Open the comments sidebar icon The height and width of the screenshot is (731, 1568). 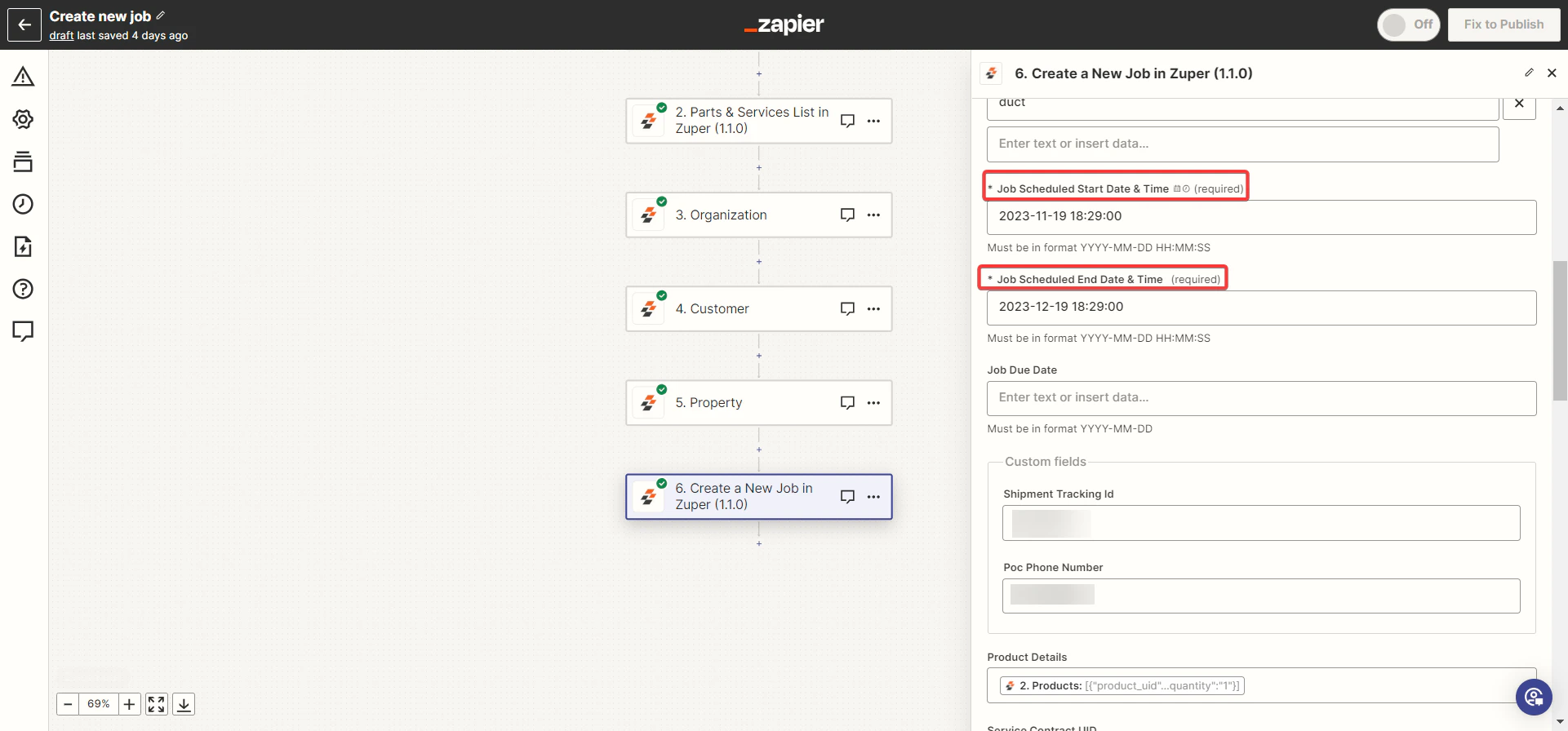tap(23, 331)
